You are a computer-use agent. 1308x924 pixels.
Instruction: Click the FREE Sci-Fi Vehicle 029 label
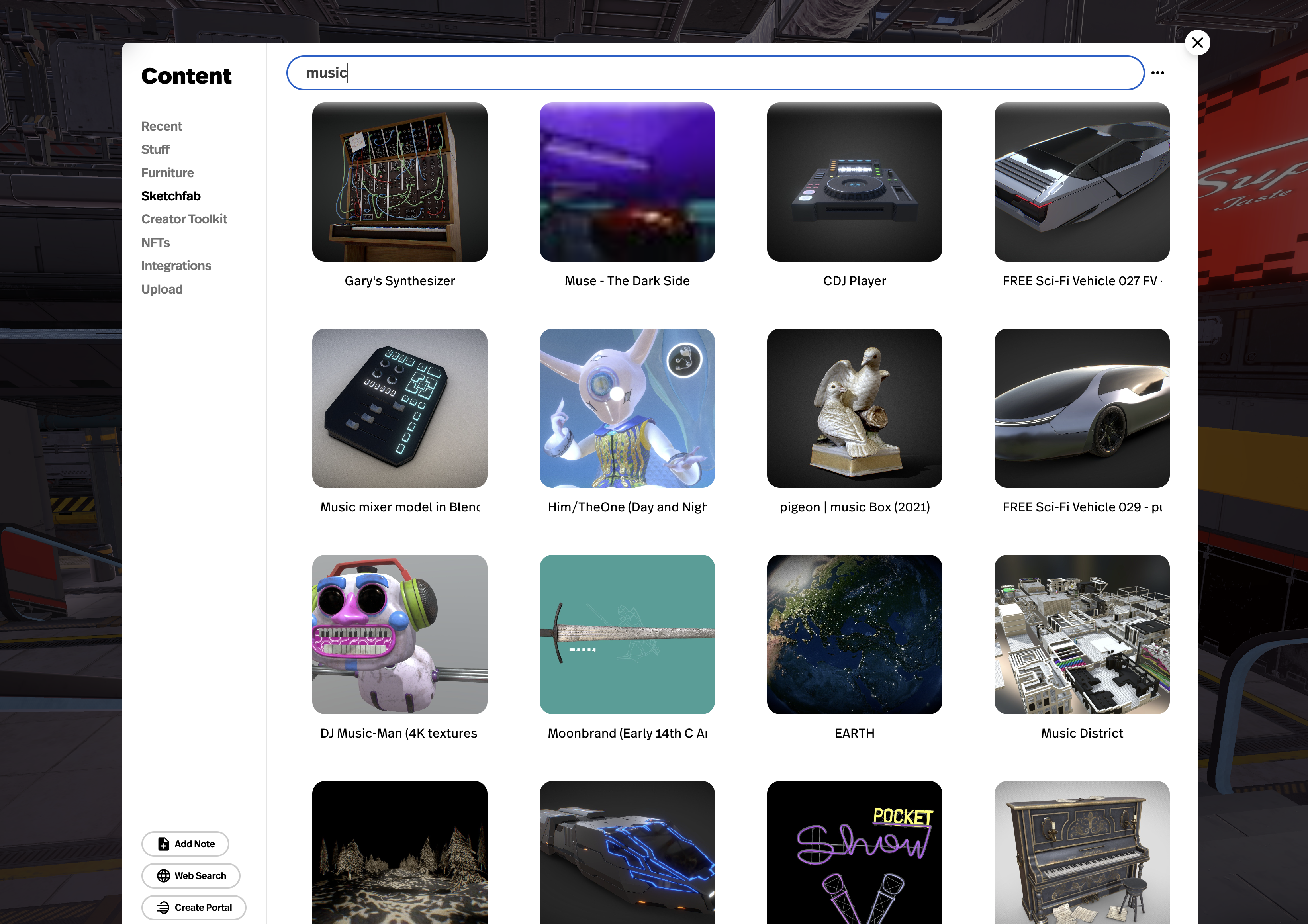[1082, 507]
